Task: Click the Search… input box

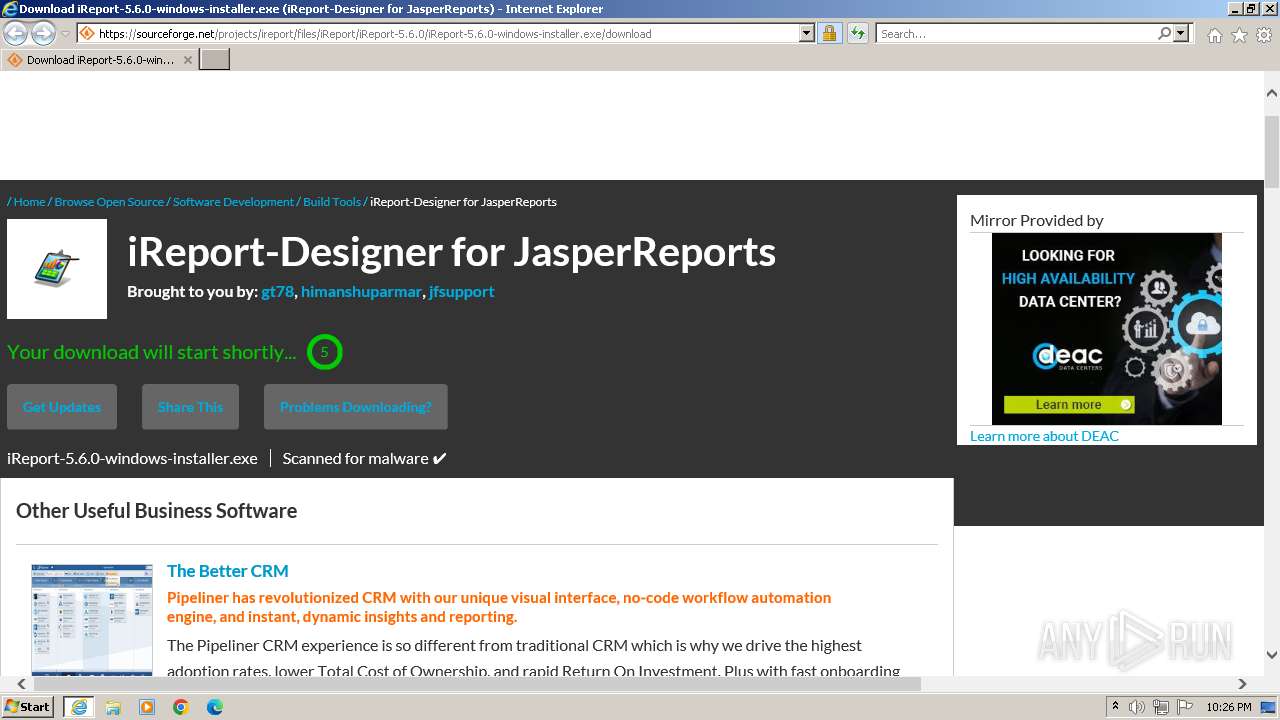Action: click(x=1015, y=33)
